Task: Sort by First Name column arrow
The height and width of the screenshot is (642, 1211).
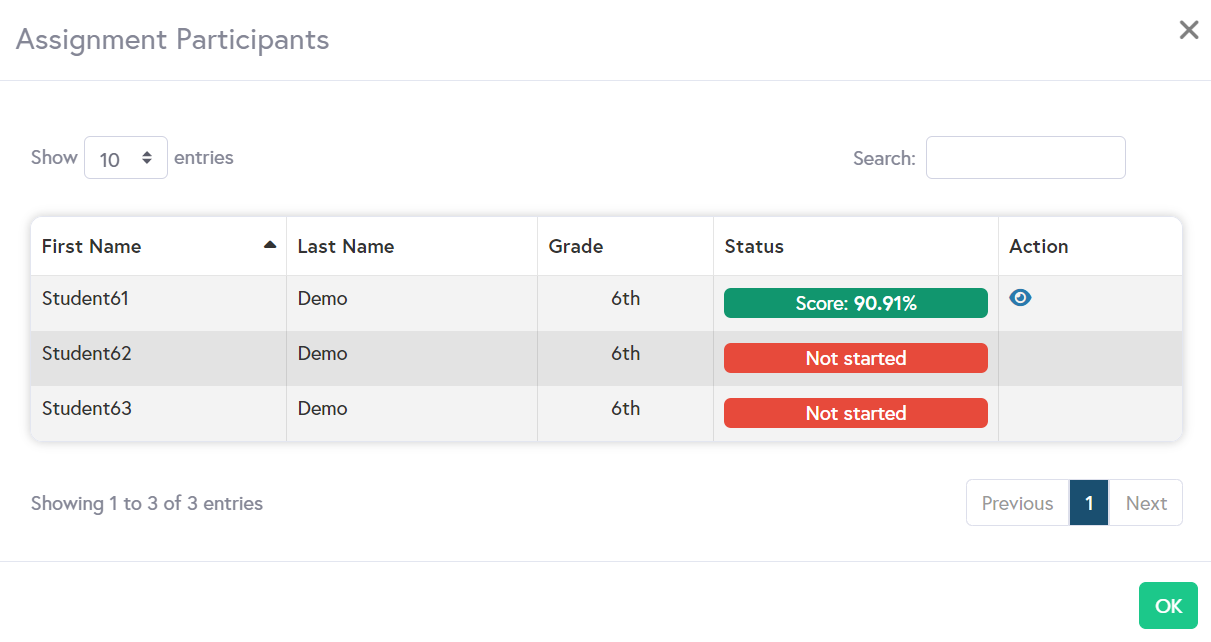Action: click(x=269, y=245)
